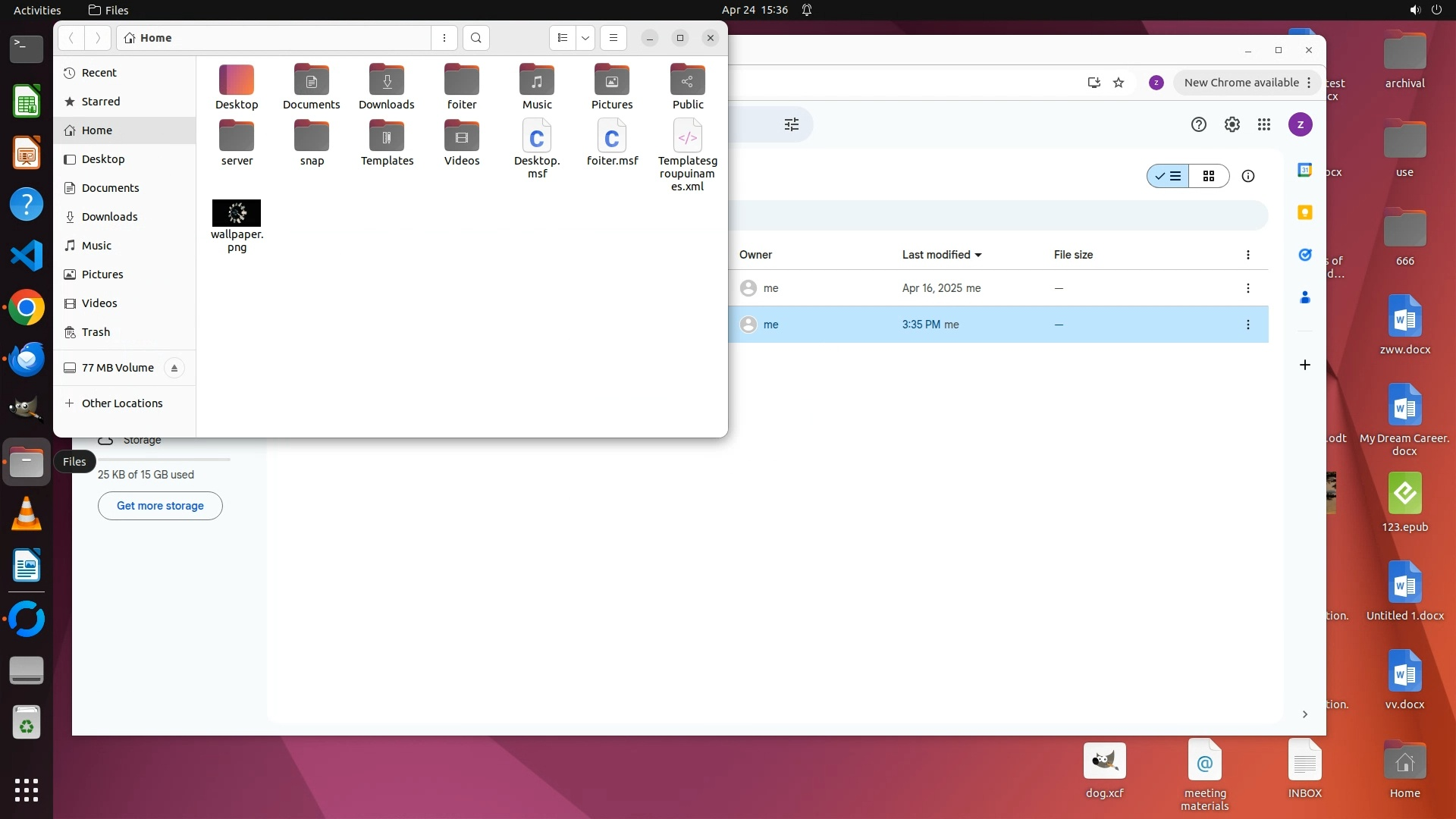Open Google Keep side panel icon
Image resolution: width=1456 pixels, height=819 pixels.
[x=1304, y=213]
